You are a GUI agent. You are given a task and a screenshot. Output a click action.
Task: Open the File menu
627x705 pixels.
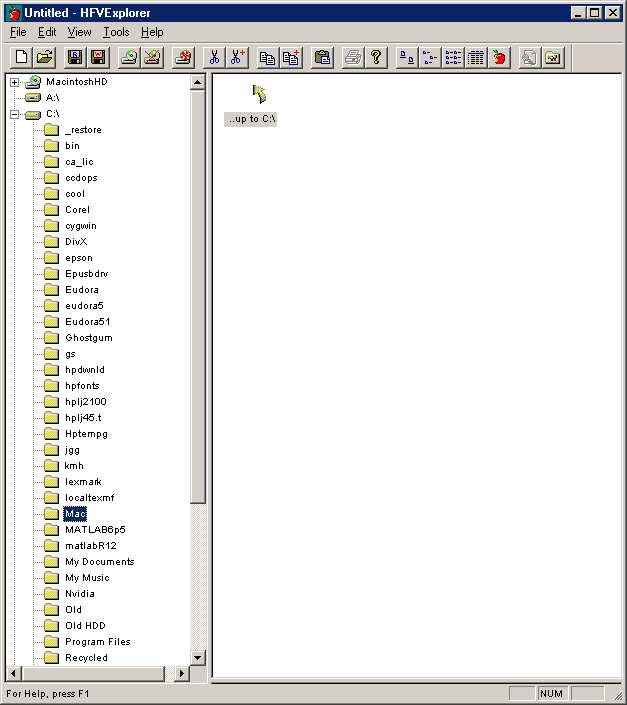pos(18,32)
